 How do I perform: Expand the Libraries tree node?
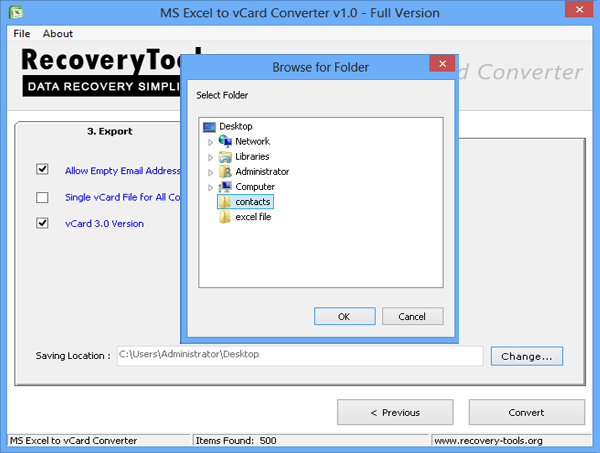coord(210,157)
